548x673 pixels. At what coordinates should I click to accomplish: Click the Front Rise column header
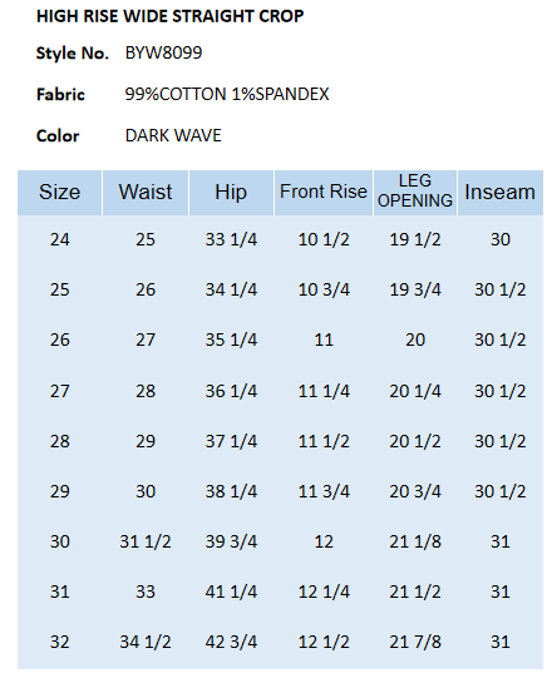point(324,192)
